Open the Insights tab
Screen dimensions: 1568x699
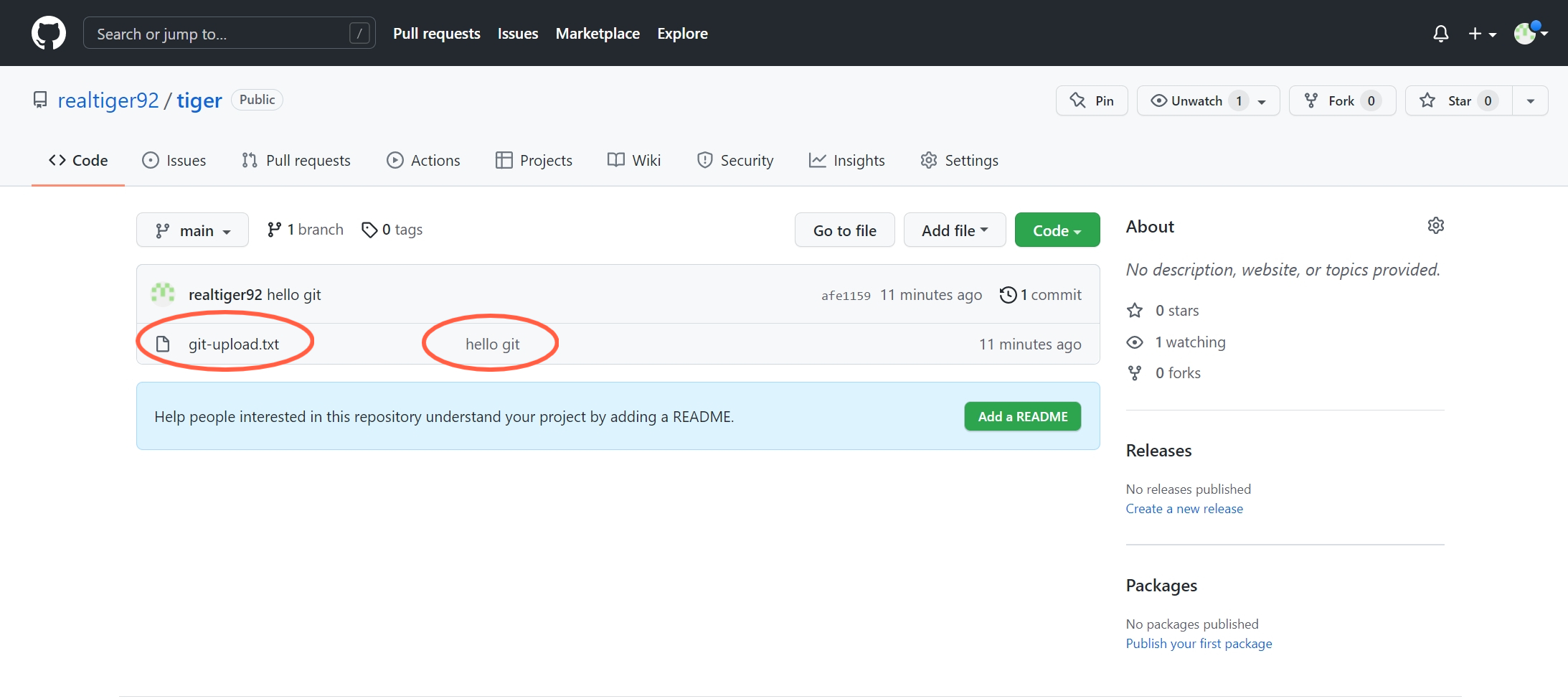pos(847,161)
